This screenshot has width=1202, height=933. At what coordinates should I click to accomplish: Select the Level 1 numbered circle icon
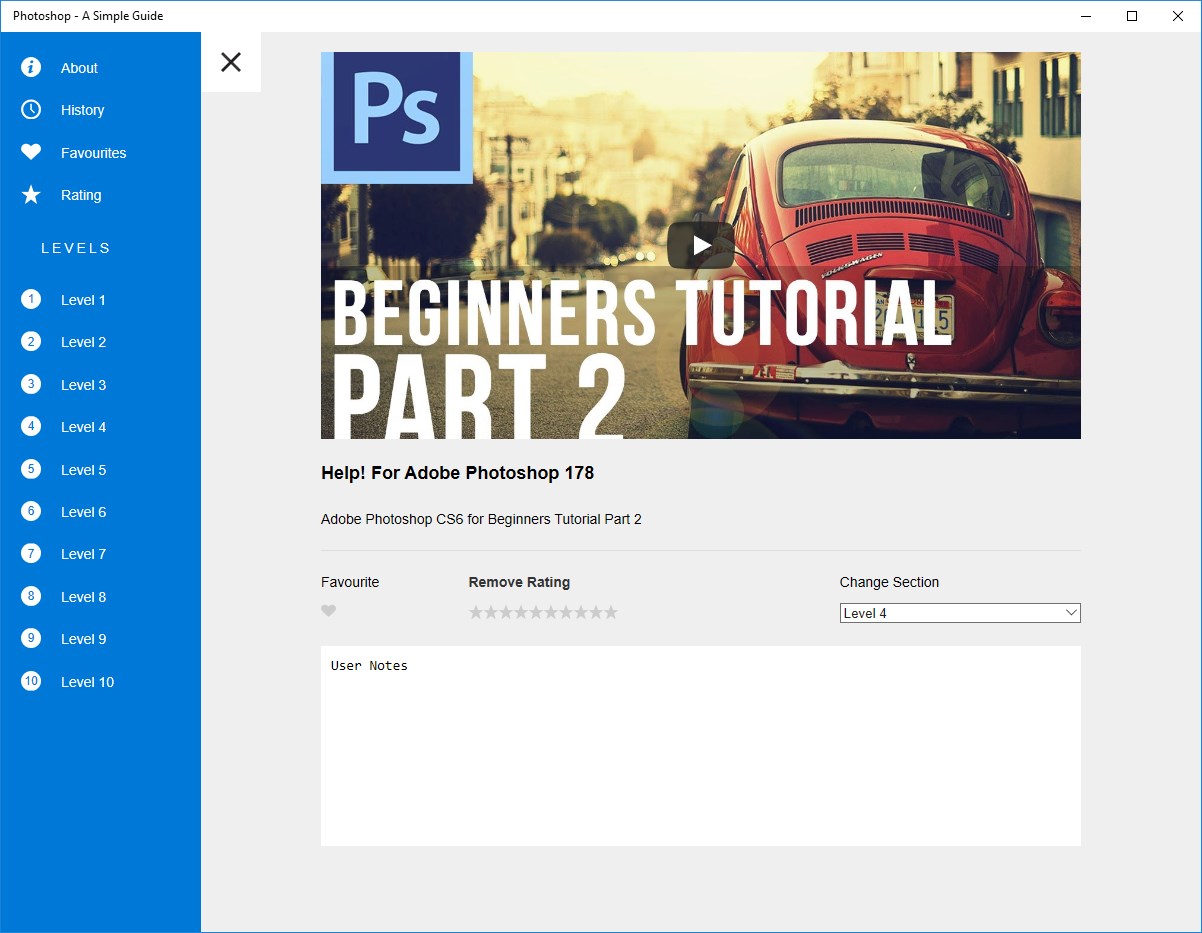tap(31, 299)
